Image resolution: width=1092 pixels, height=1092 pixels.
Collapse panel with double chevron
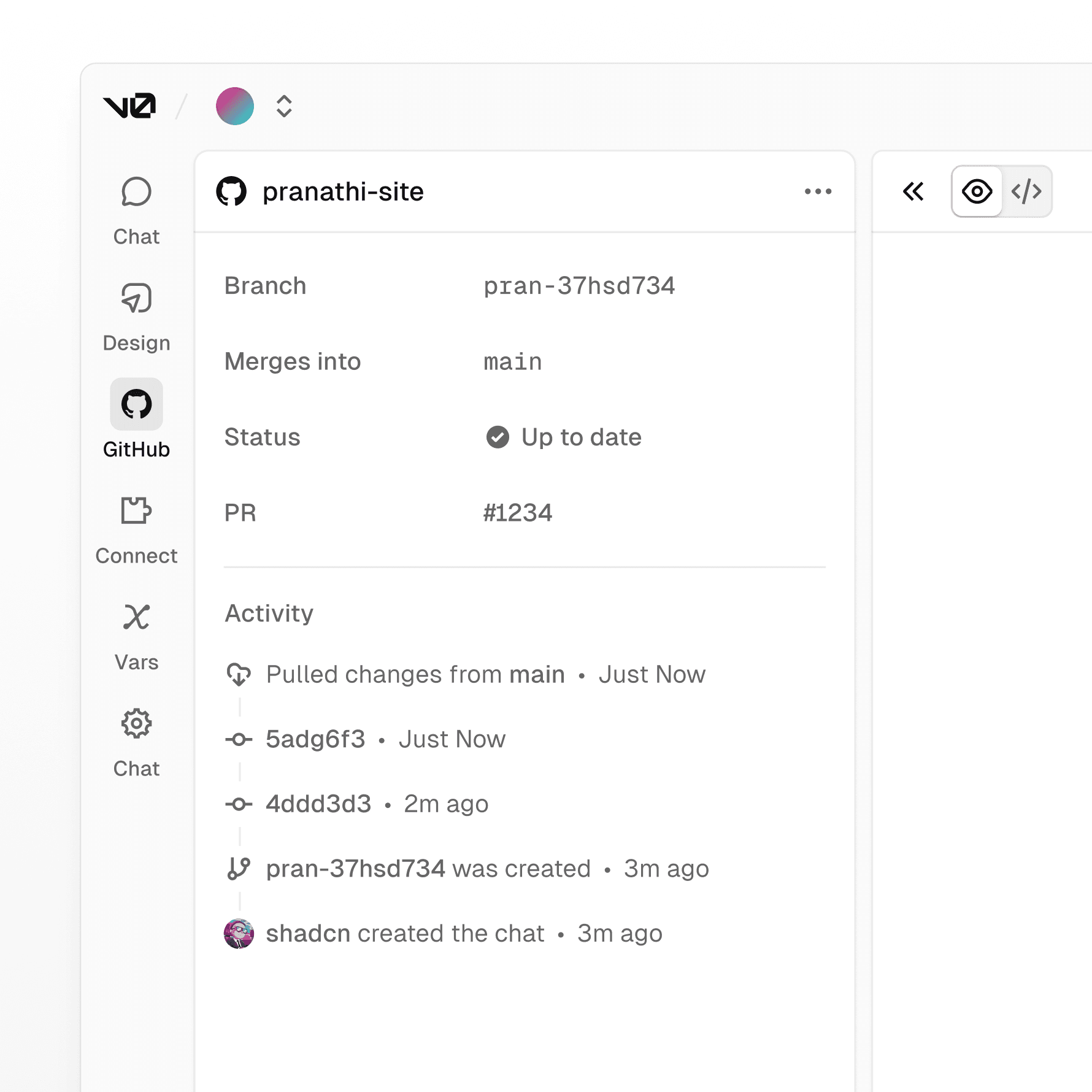[x=913, y=191]
